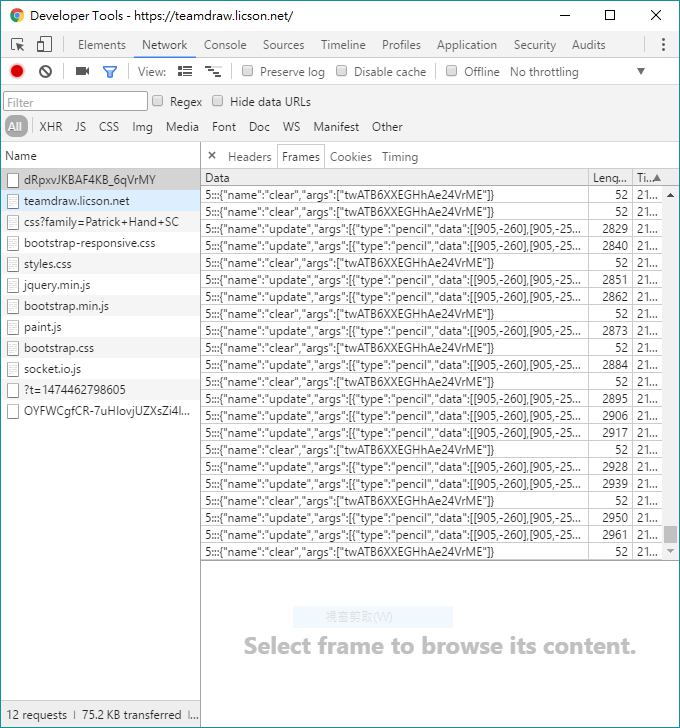Open the Elements panel tab

tap(102, 45)
